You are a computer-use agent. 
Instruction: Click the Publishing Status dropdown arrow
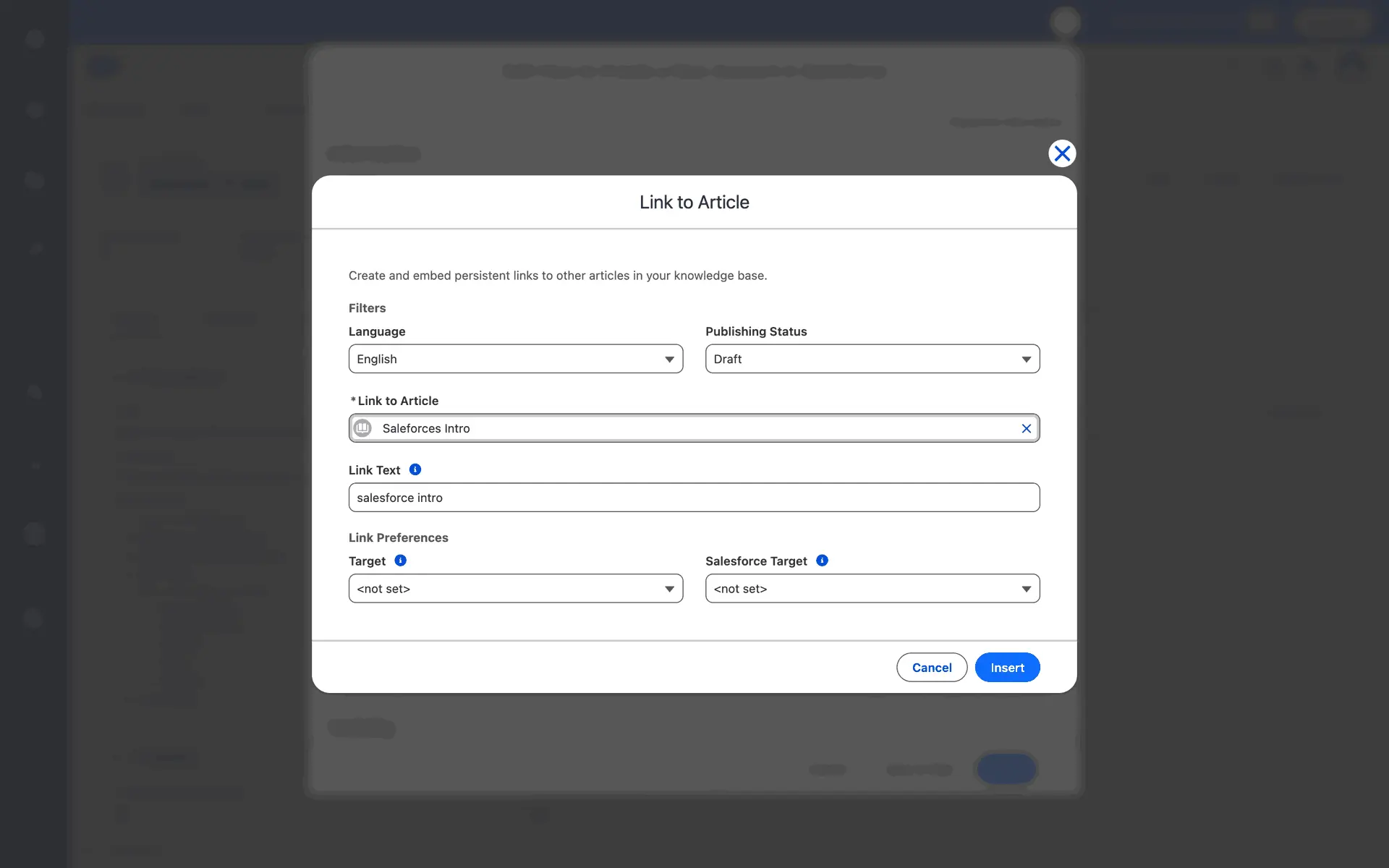coord(1026,359)
